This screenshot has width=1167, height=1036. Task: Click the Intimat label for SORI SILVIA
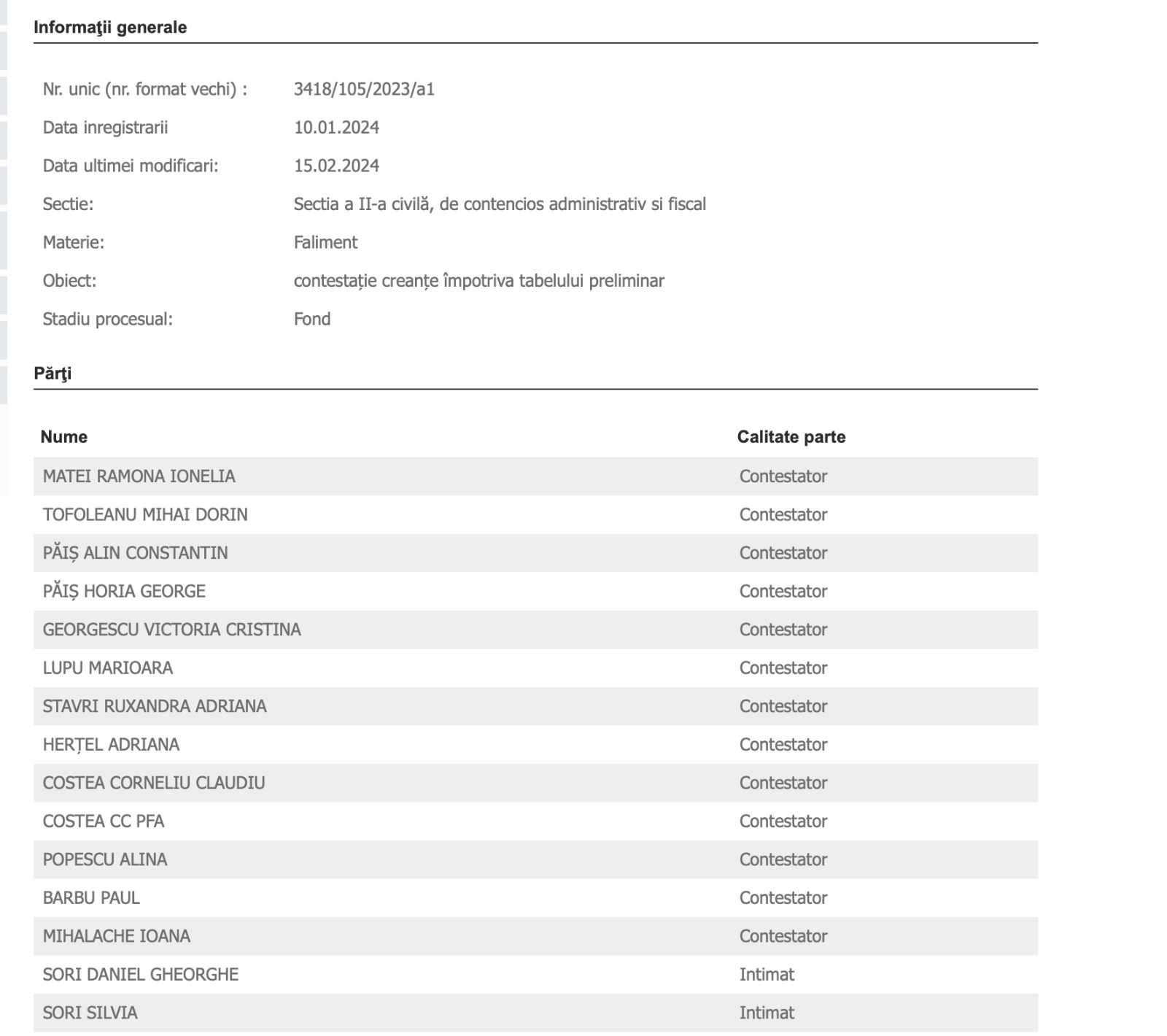coord(767,1013)
